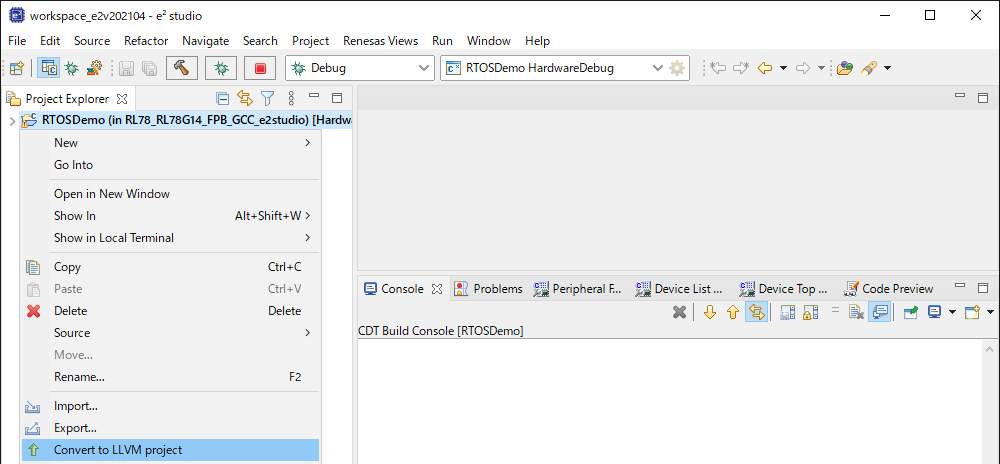Select Go Into from context menu

tap(170, 165)
